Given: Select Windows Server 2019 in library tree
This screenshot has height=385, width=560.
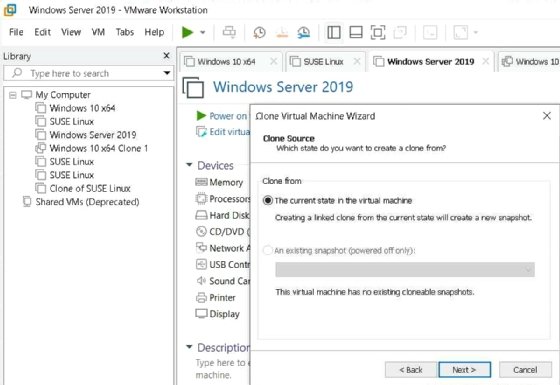Looking at the screenshot, I should (x=93, y=135).
